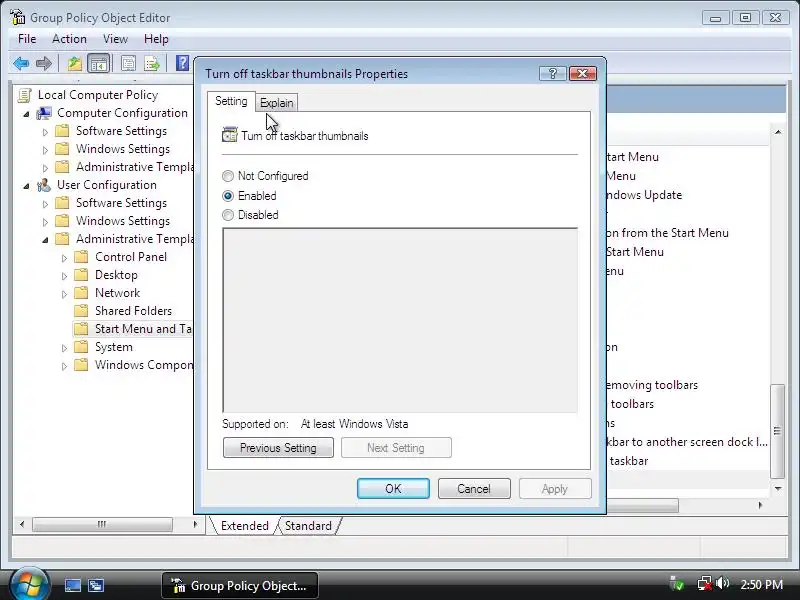Expand Software Settings under User Configuration
This screenshot has width=800, height=600.
(45, 204)
